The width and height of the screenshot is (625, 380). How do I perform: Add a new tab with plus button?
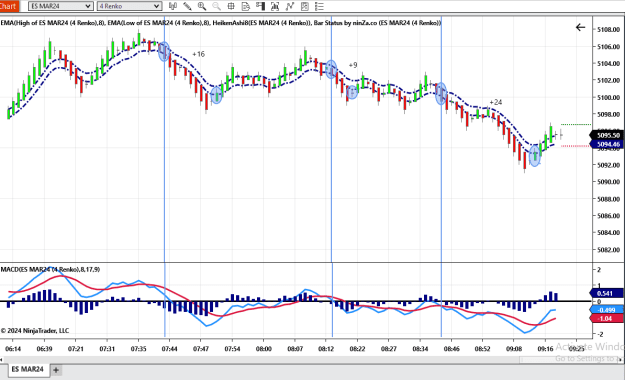56,370
